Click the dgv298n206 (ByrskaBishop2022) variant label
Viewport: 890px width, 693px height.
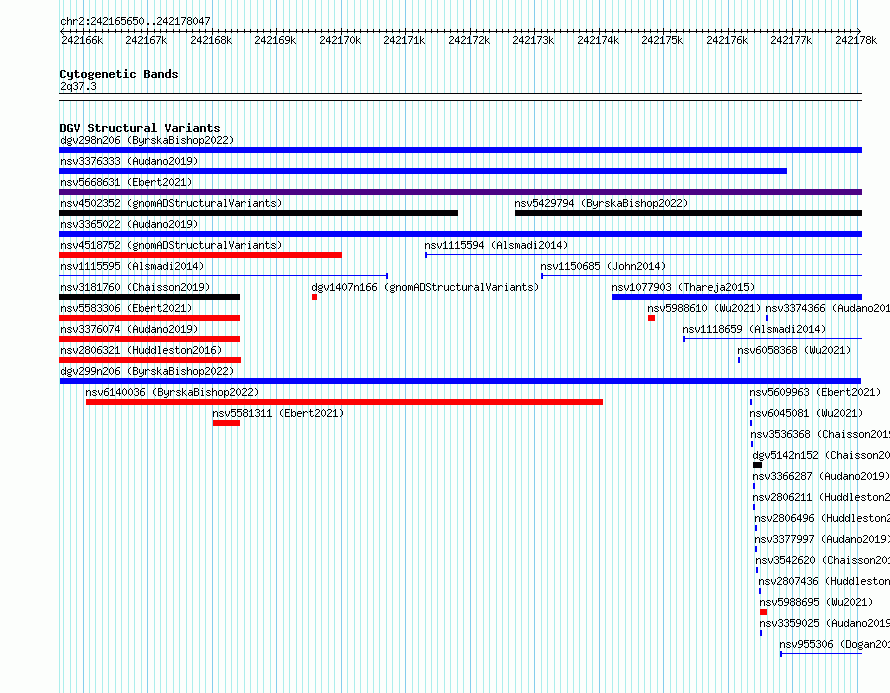tap(147, 140)
